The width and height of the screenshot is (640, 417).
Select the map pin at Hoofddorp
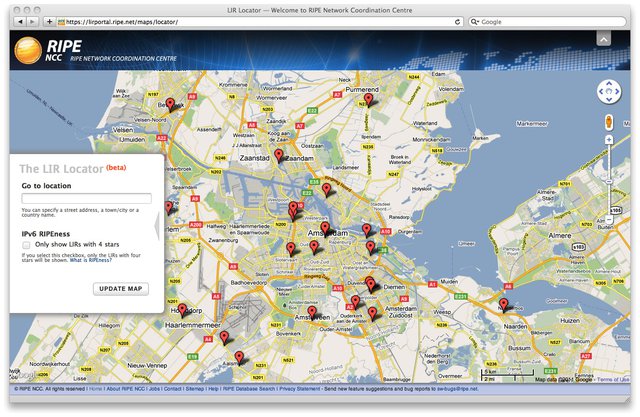[x=182, y=311]
